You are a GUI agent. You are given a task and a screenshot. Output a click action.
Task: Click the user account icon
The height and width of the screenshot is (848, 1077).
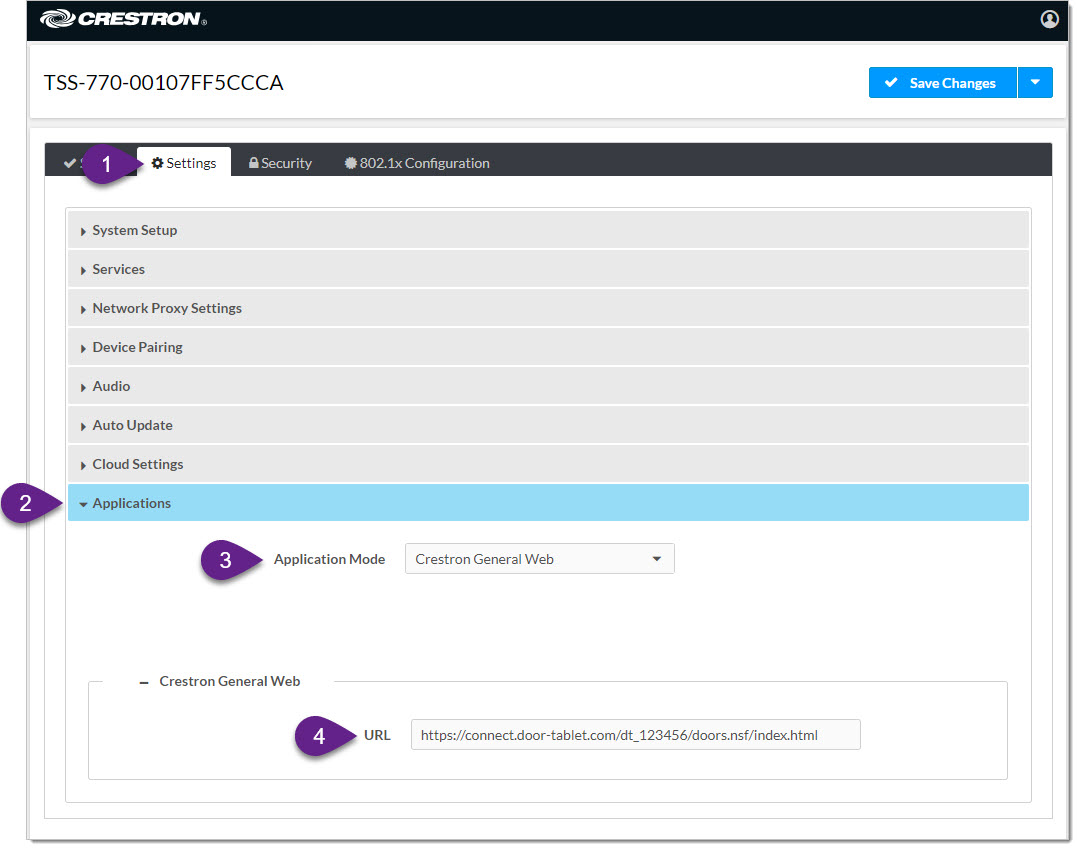pos(1049,19)
